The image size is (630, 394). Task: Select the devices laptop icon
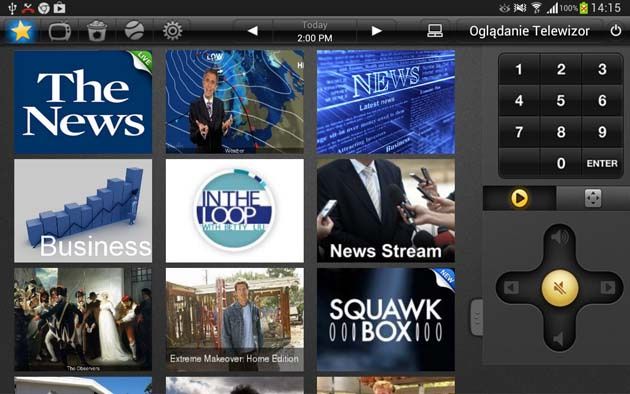click(435, 31)
